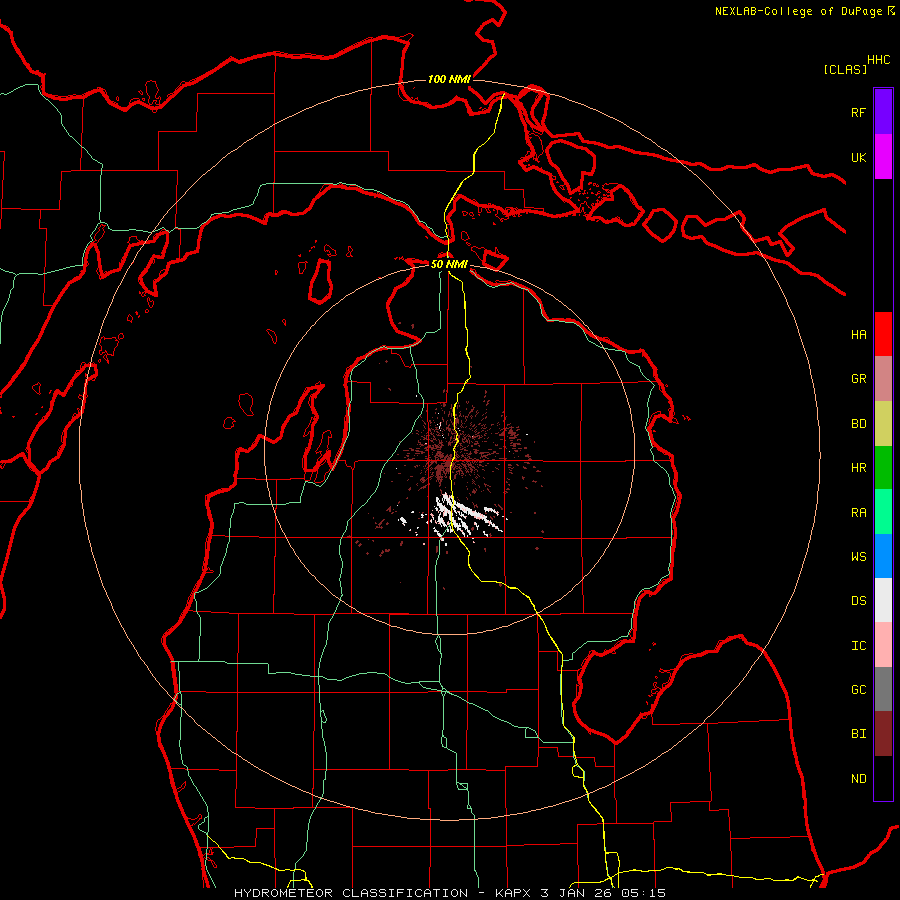
Task: Click the RF legend label
Action: (858, 112)
